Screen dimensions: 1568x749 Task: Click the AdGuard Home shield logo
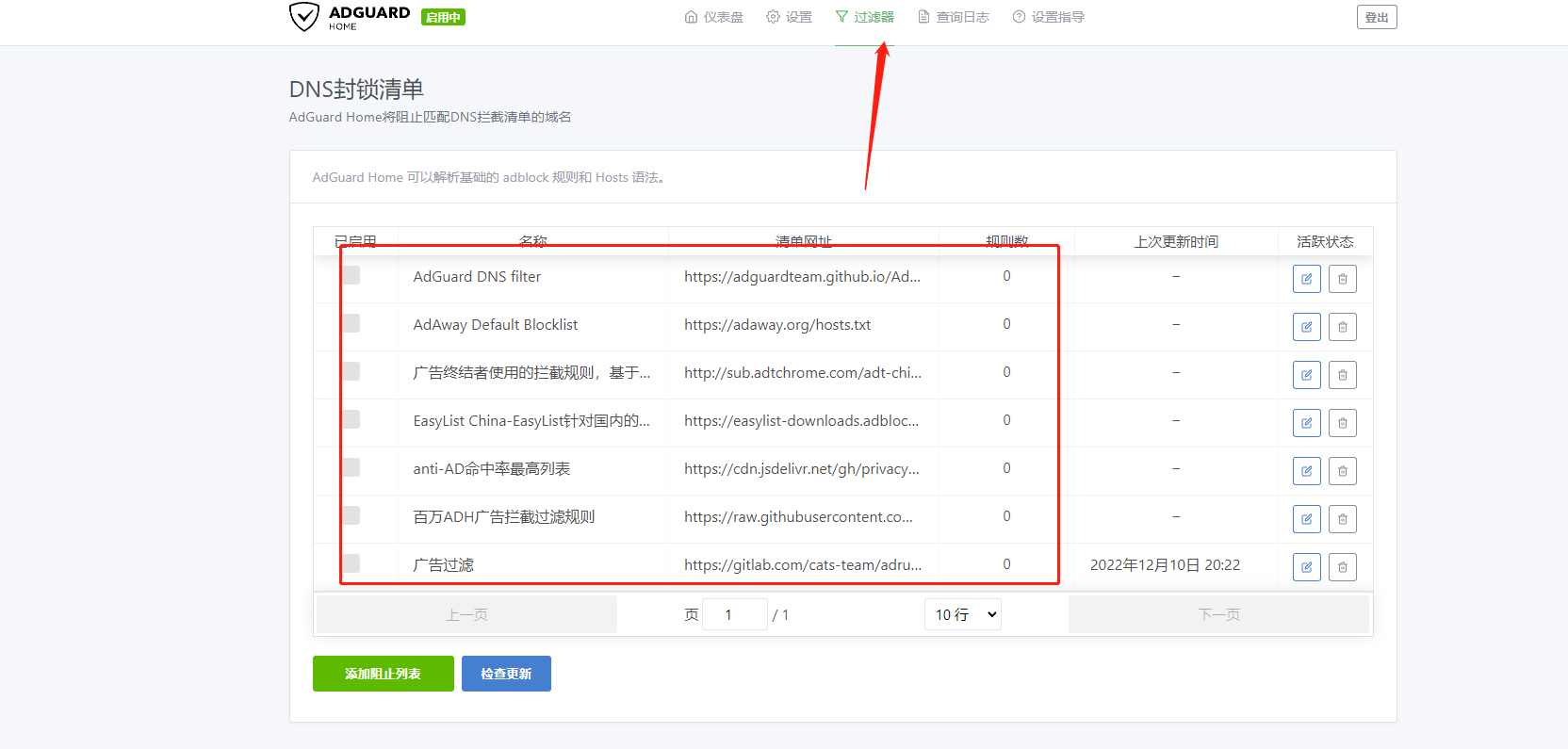click(x=304, y=17)
